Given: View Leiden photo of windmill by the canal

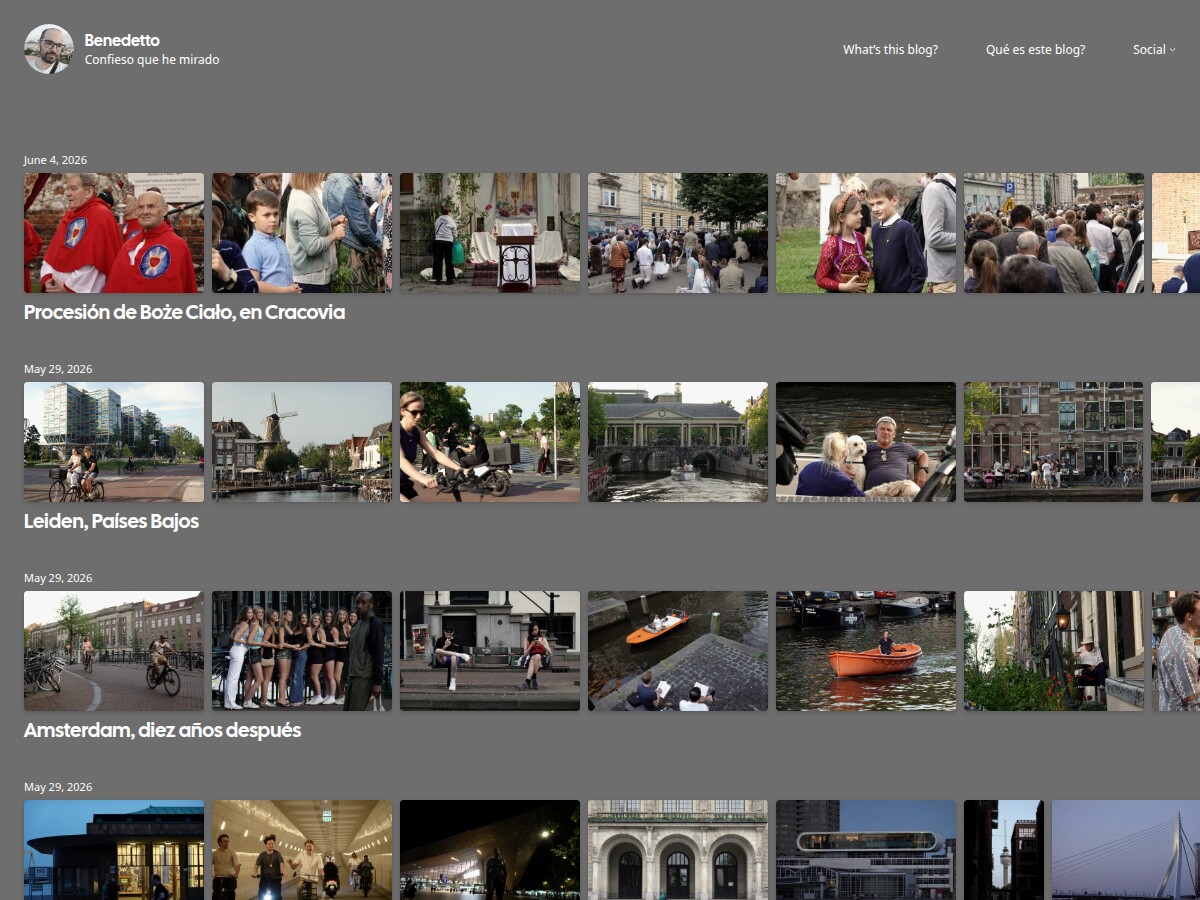Looking at the screenshot, I should tap(302, 442).
